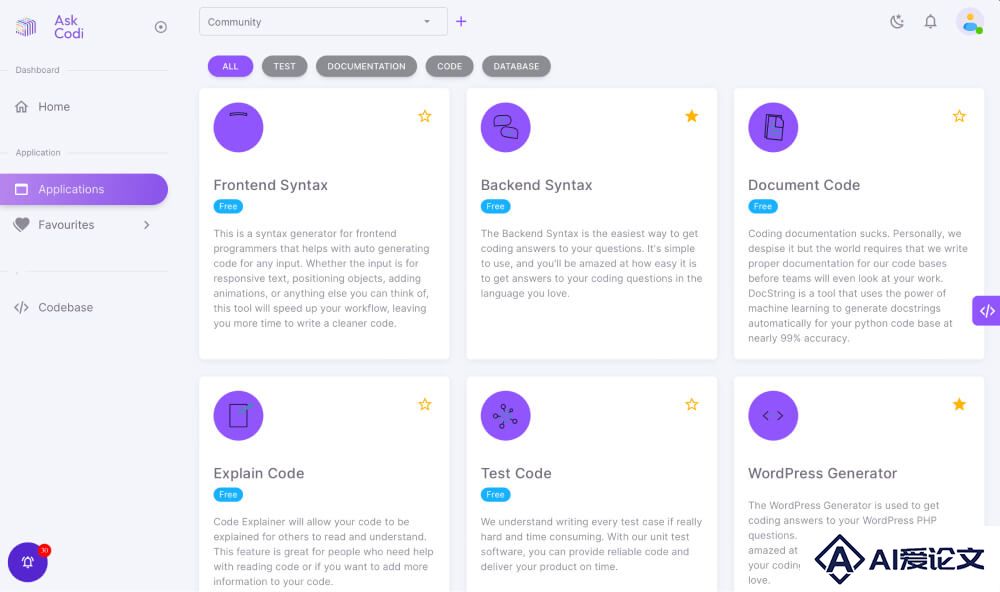The height and width of the screenshot is (592, 1000).
Task: Expand the Favourites sidebar chevron
Action: coord(147,225)
